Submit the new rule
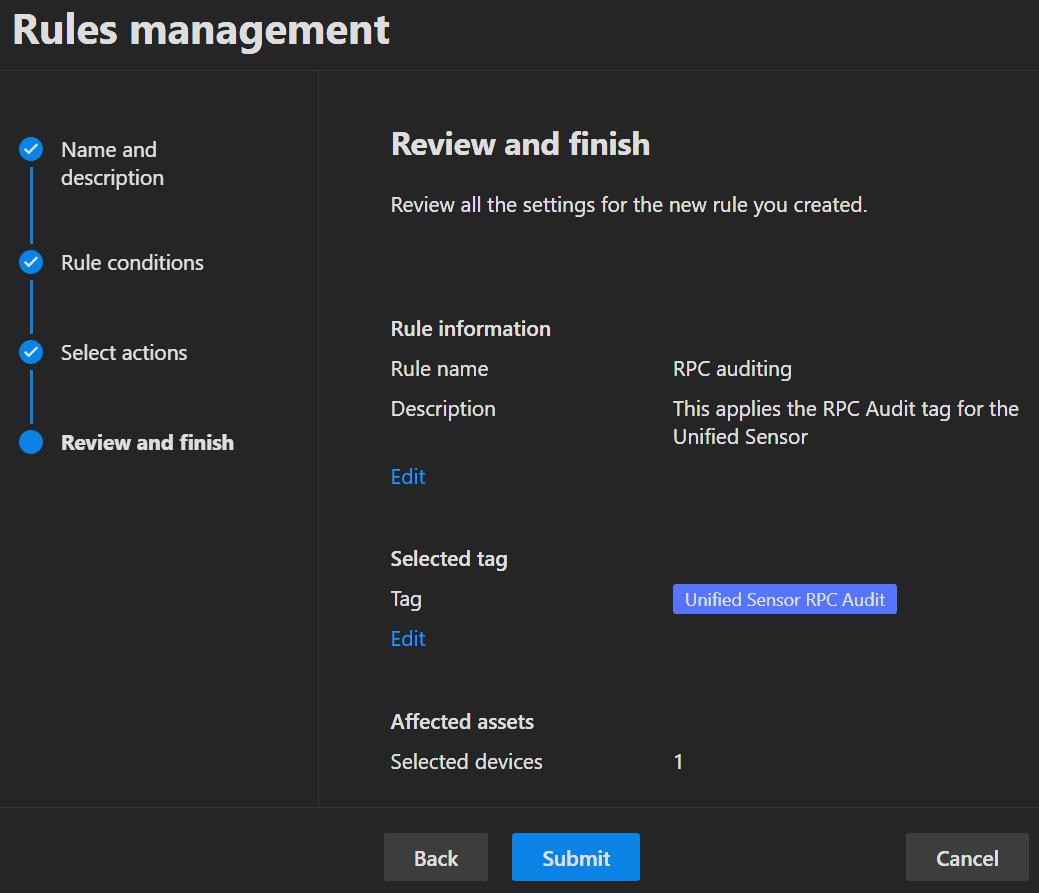The width and height of the screenshot is (1039, 893). [x=575, y=858]
